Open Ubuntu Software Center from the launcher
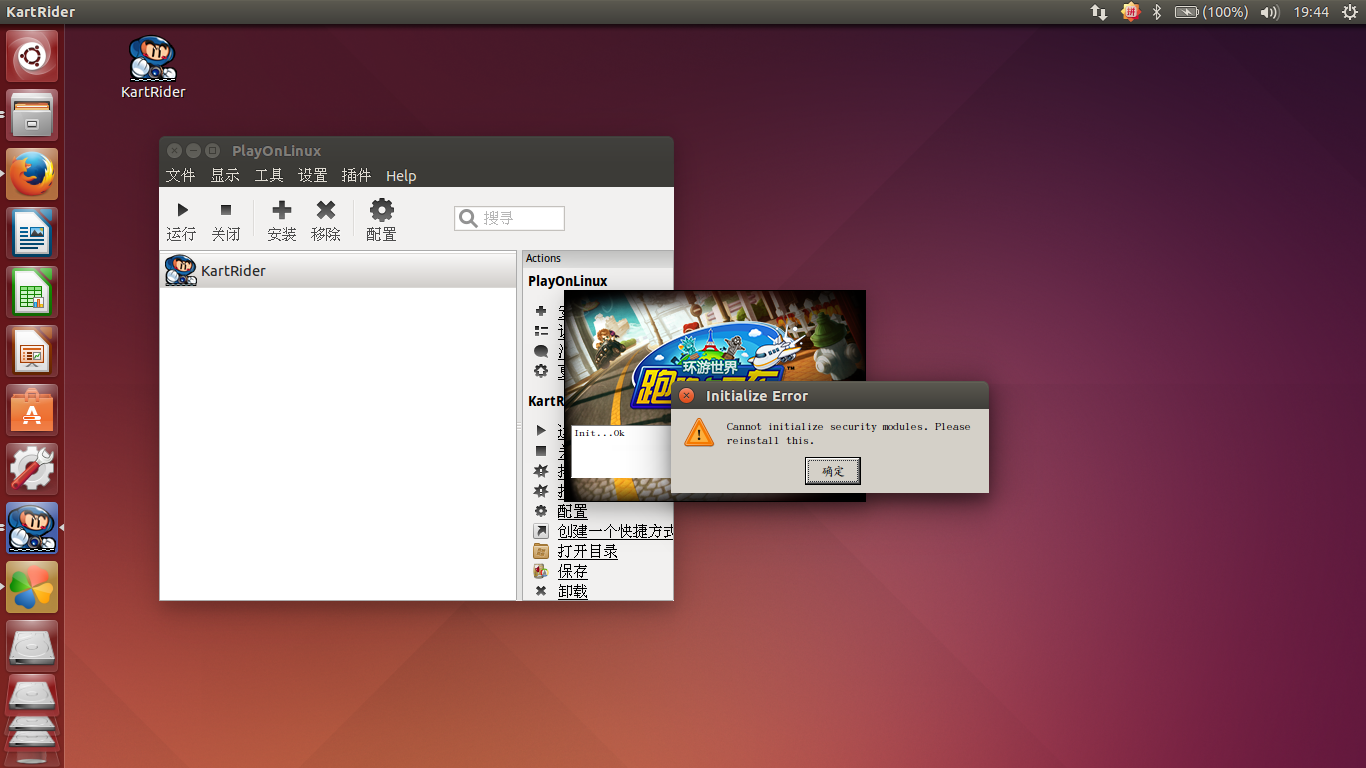 tap(32, 410)
